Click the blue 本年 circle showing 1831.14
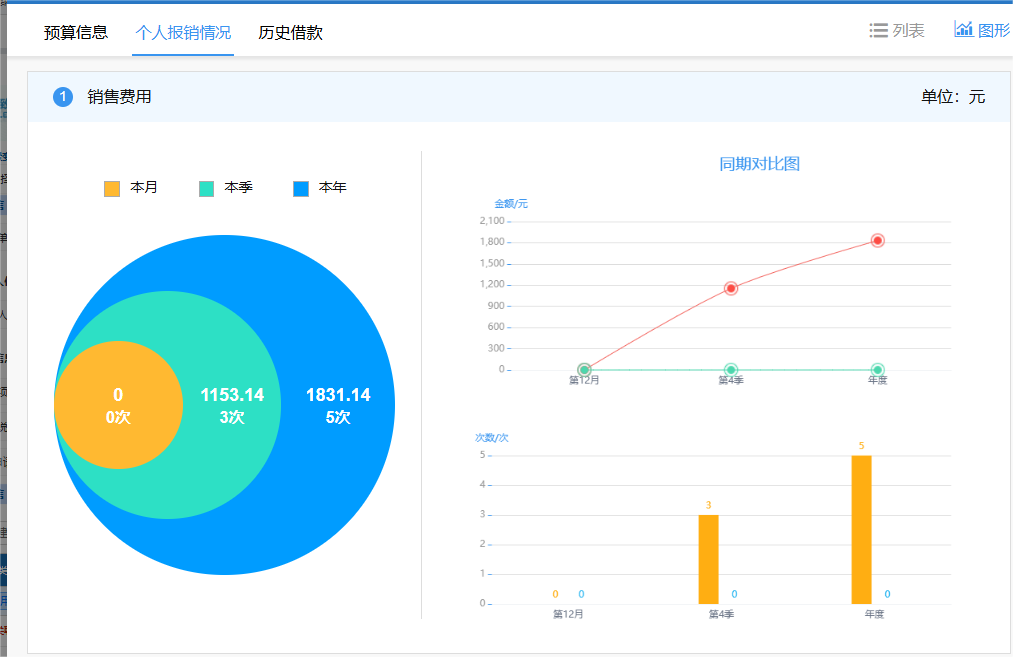 pos(338,405)
